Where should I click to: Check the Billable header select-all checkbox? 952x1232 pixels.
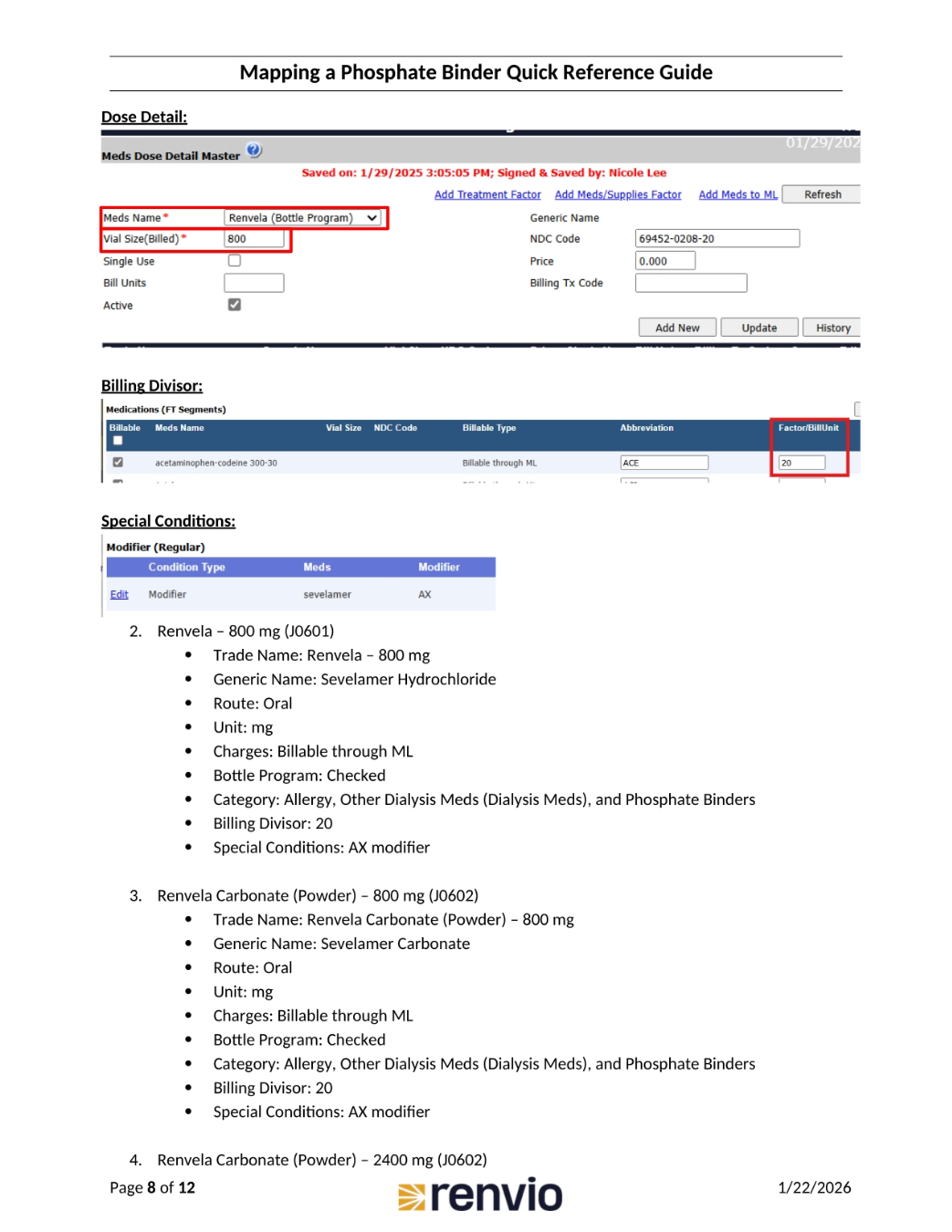coord(118,441)
